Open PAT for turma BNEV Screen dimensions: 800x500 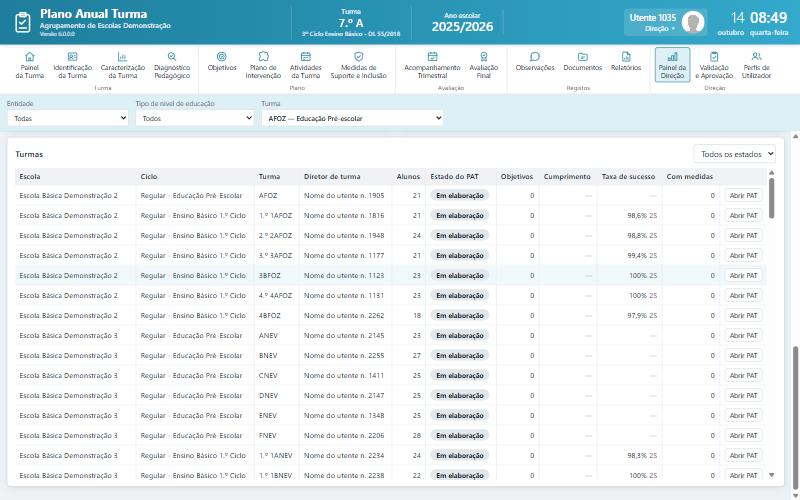(743, 355)
